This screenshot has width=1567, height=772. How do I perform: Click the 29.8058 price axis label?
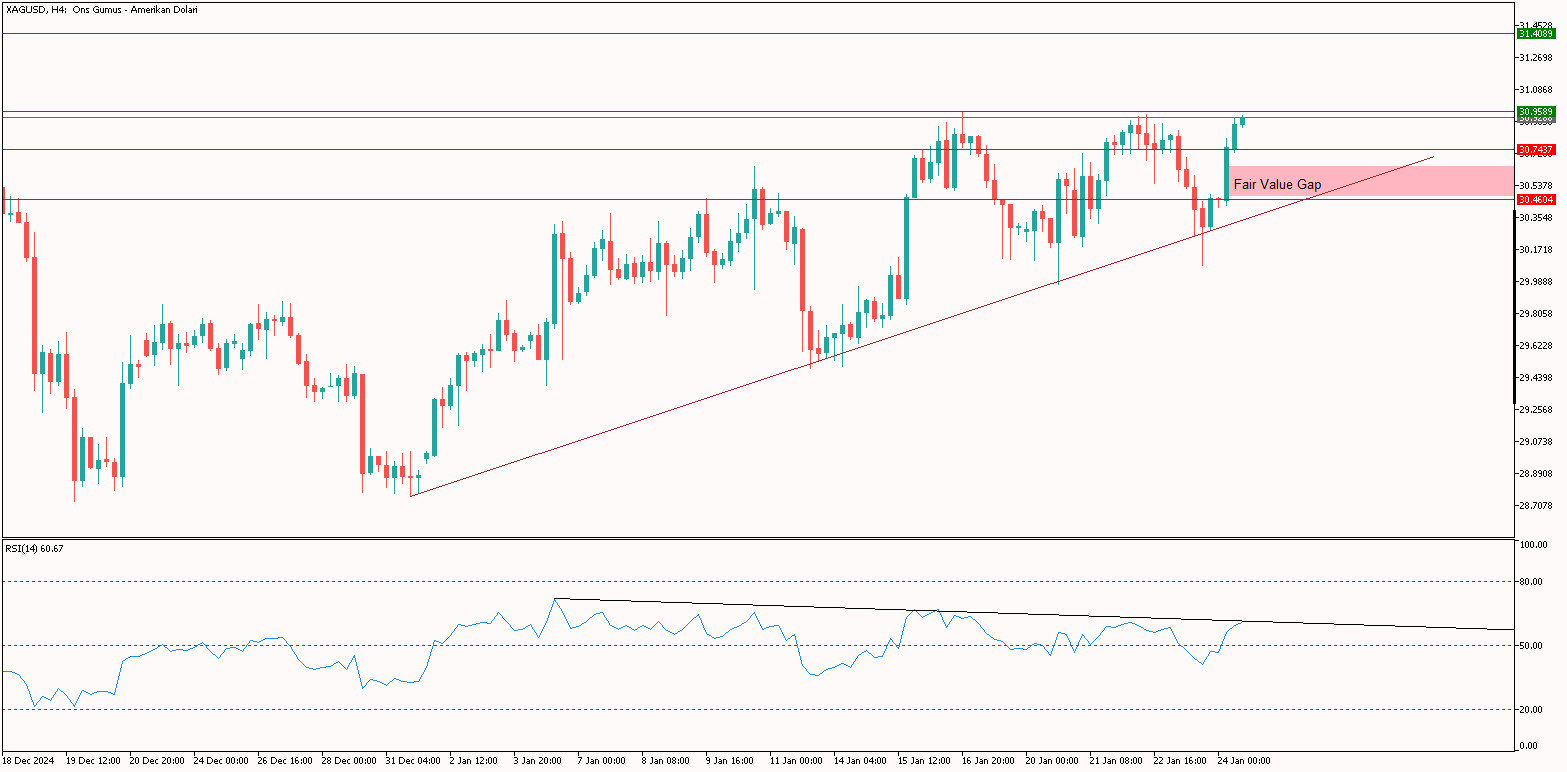1535,313
